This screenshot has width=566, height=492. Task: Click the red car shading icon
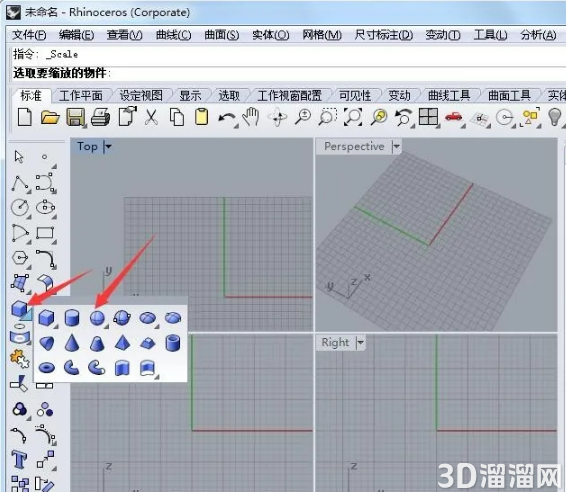pyautogui.click(x=454, y=117)
